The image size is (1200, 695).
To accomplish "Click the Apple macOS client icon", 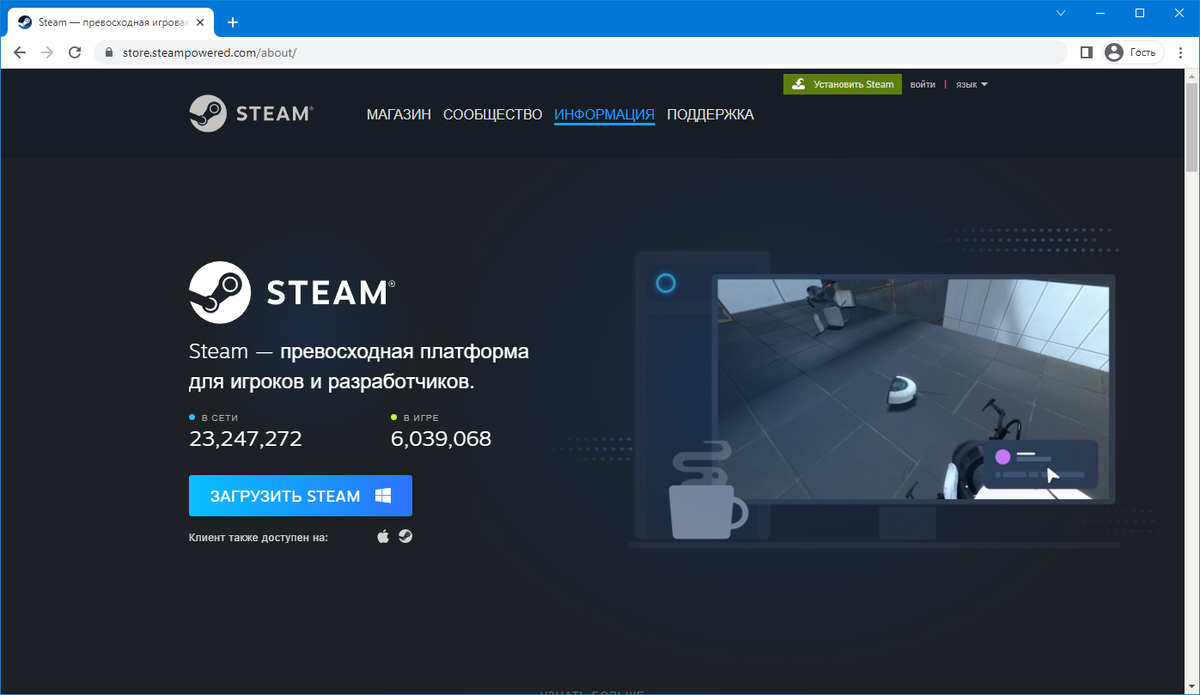I will 382,537.
